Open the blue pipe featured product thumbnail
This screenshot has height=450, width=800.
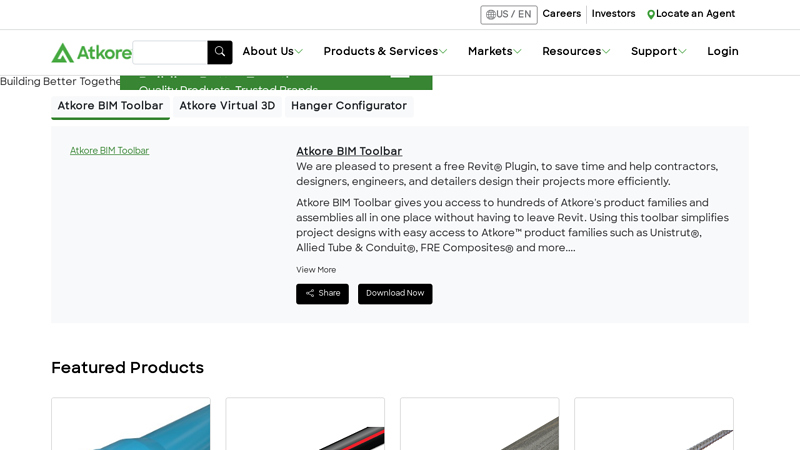(x=131, y=425)
